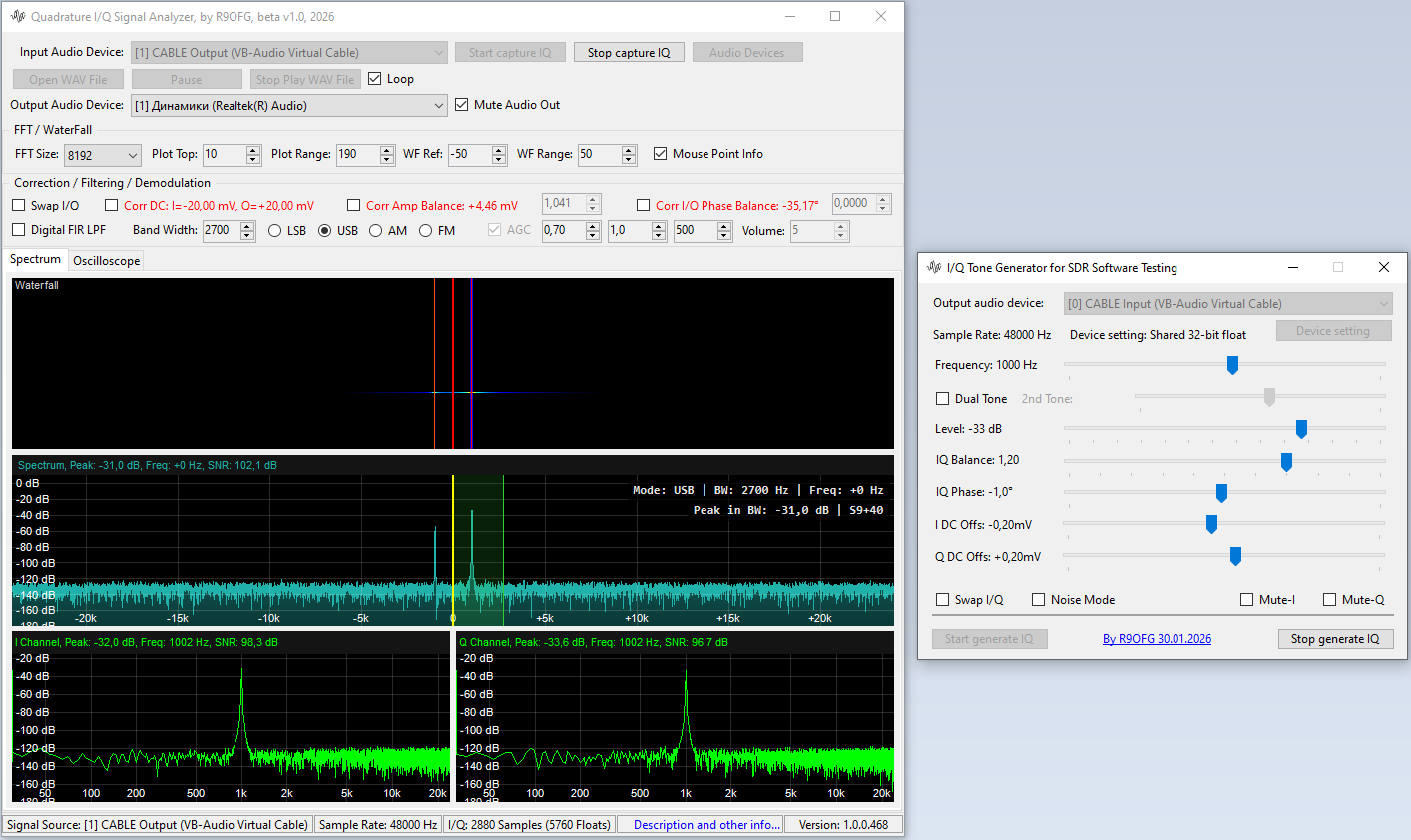Open the By R9OFG 30.01.2026 link
Viewport: 1411px width, 840px height.
click(1157, 639)
